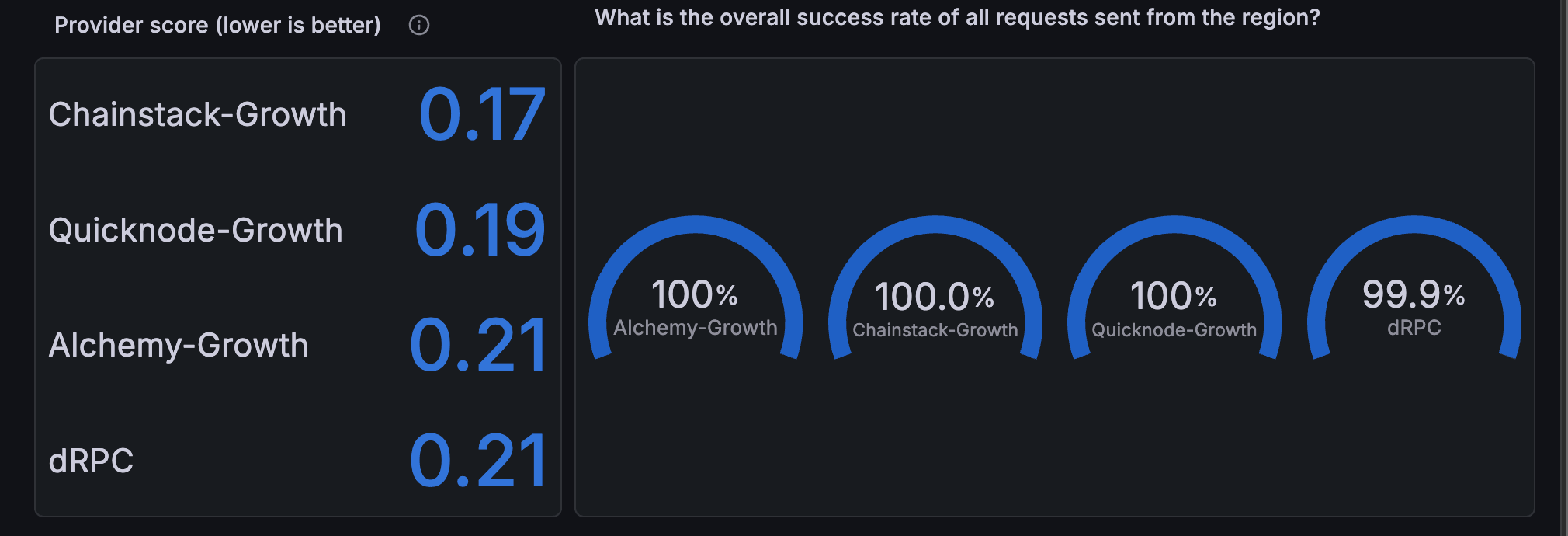Viewport: 1568px width, 536px height.
Task: Select dRPC name in the provider score list
Action: point(91,461)
